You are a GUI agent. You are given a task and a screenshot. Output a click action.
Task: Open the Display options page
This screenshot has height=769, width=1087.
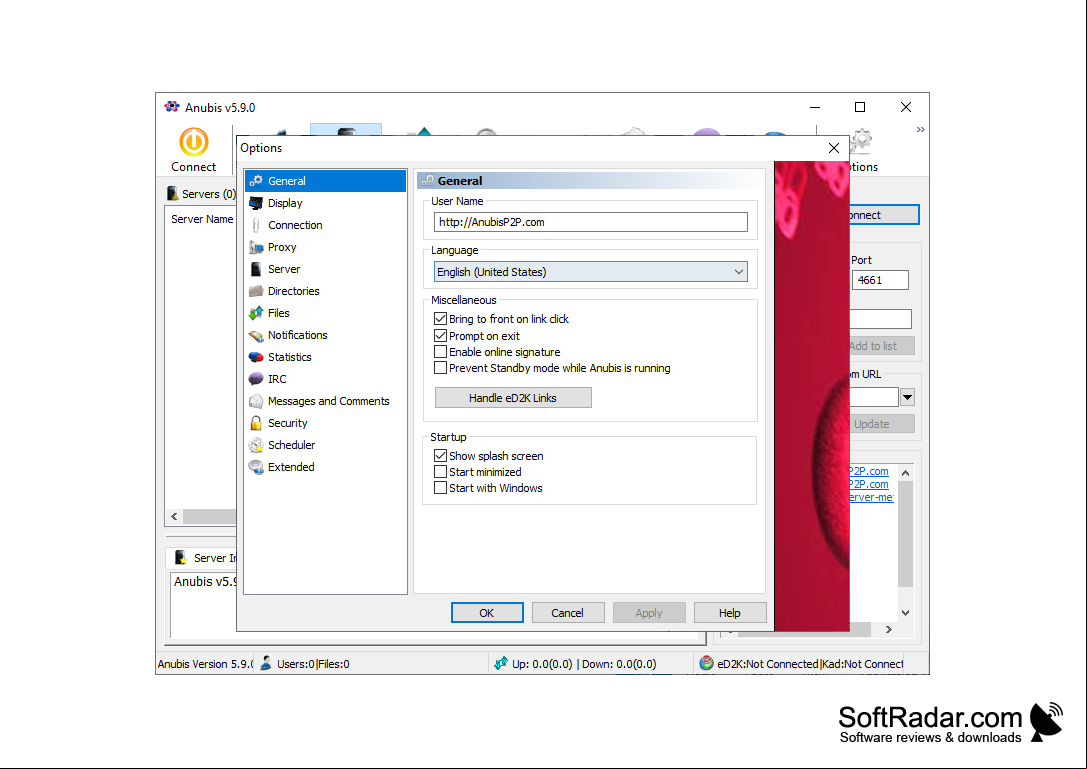(325, 203)
